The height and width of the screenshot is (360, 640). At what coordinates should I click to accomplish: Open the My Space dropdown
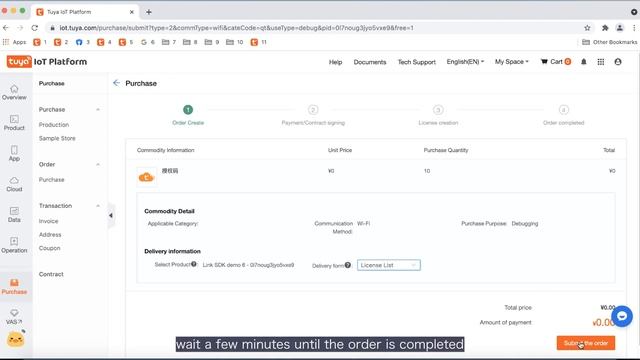tap(511, 62)
